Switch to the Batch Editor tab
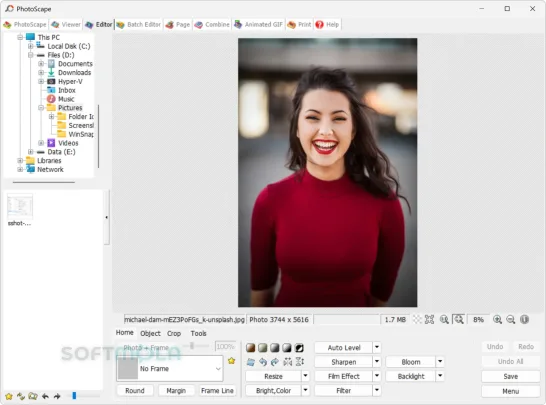This screenshot has height=405, width=546. coord(139,24)
